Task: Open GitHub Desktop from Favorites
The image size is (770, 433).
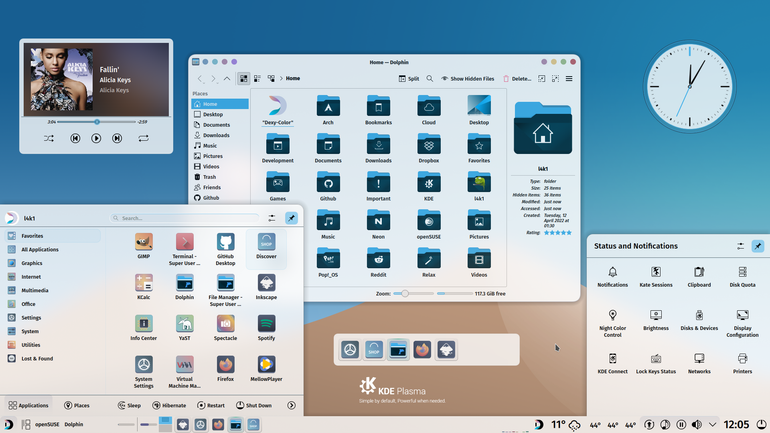Action: pos(225,249)
